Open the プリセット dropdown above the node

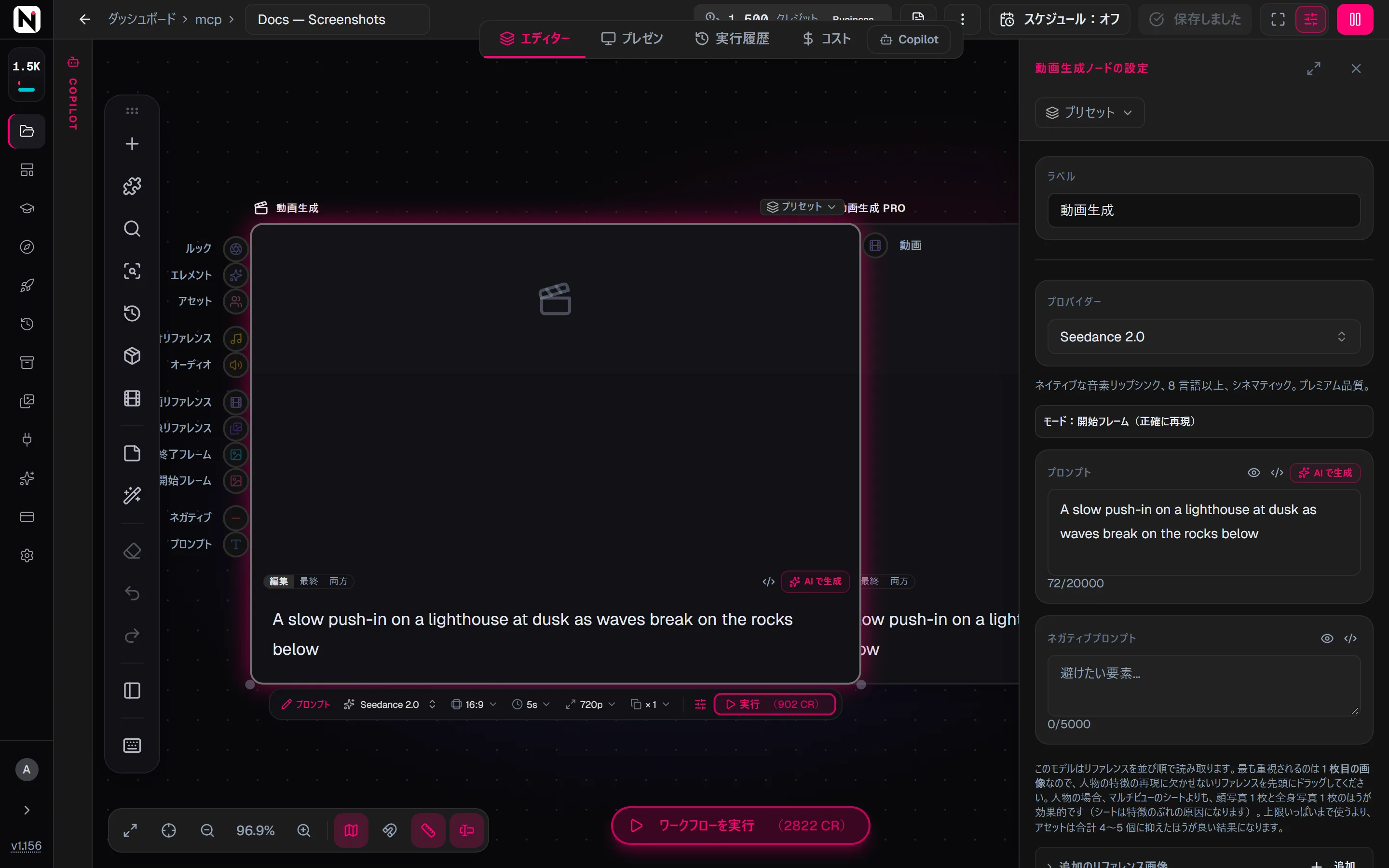(x=801, y=207)
